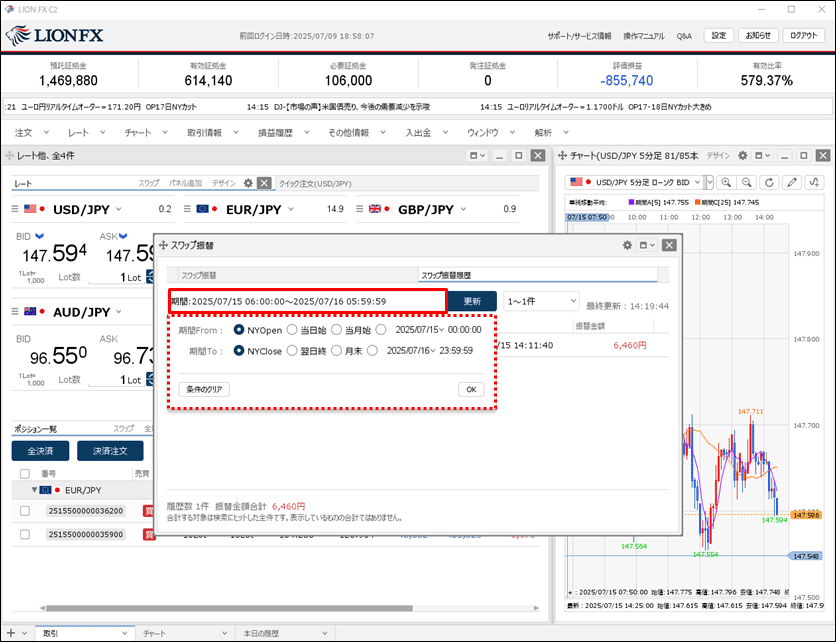Switch to the スワップ振替 tab
836x642 pixels.
pos(298,275)
